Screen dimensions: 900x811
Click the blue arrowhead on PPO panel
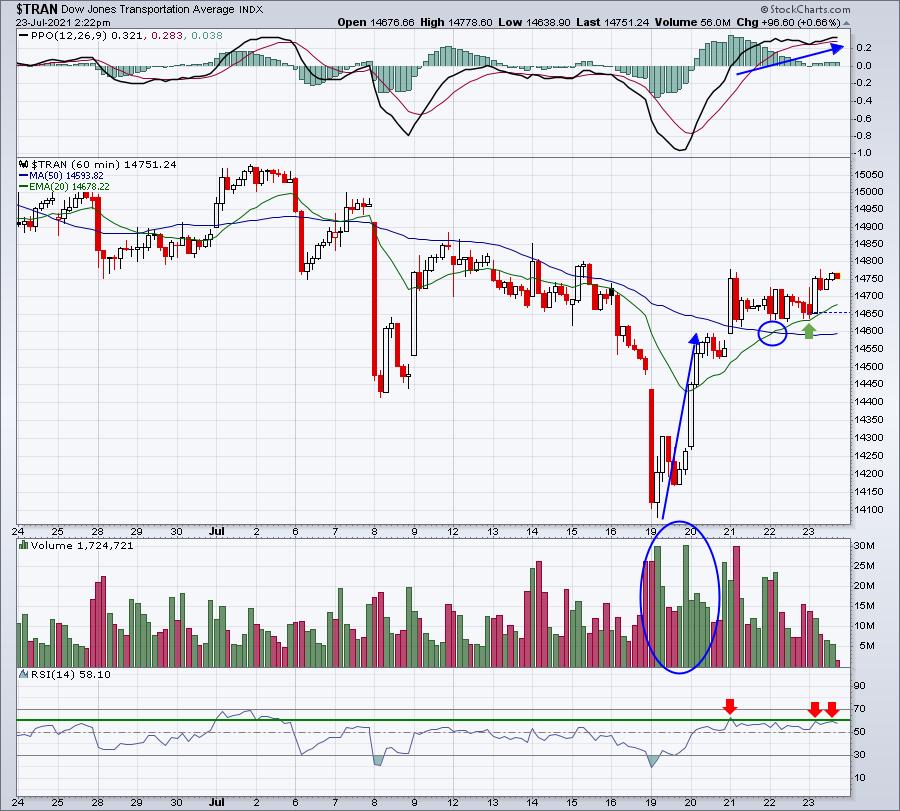[836, 49]
